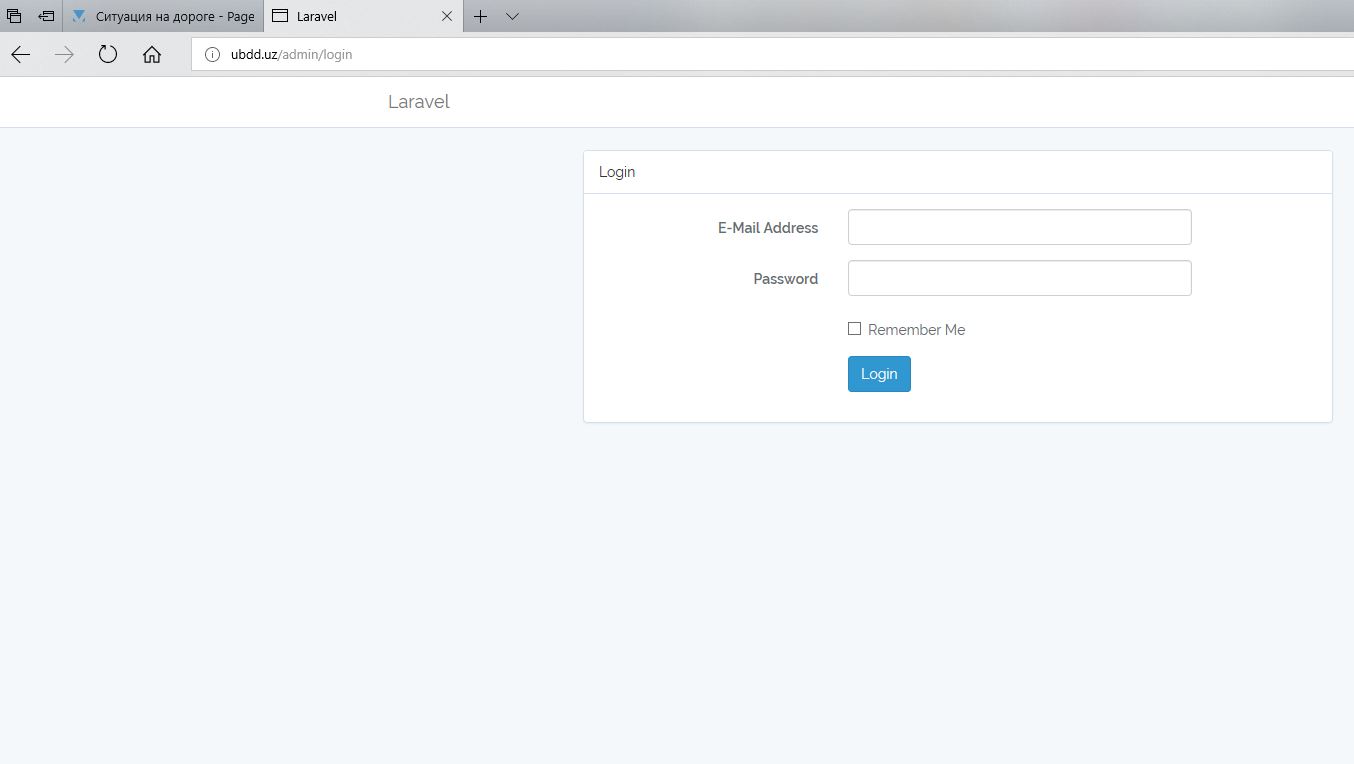The height and width of the screenshot is (764, 1354).
Task: Go back to the previous page
Action: coord(20,55)
